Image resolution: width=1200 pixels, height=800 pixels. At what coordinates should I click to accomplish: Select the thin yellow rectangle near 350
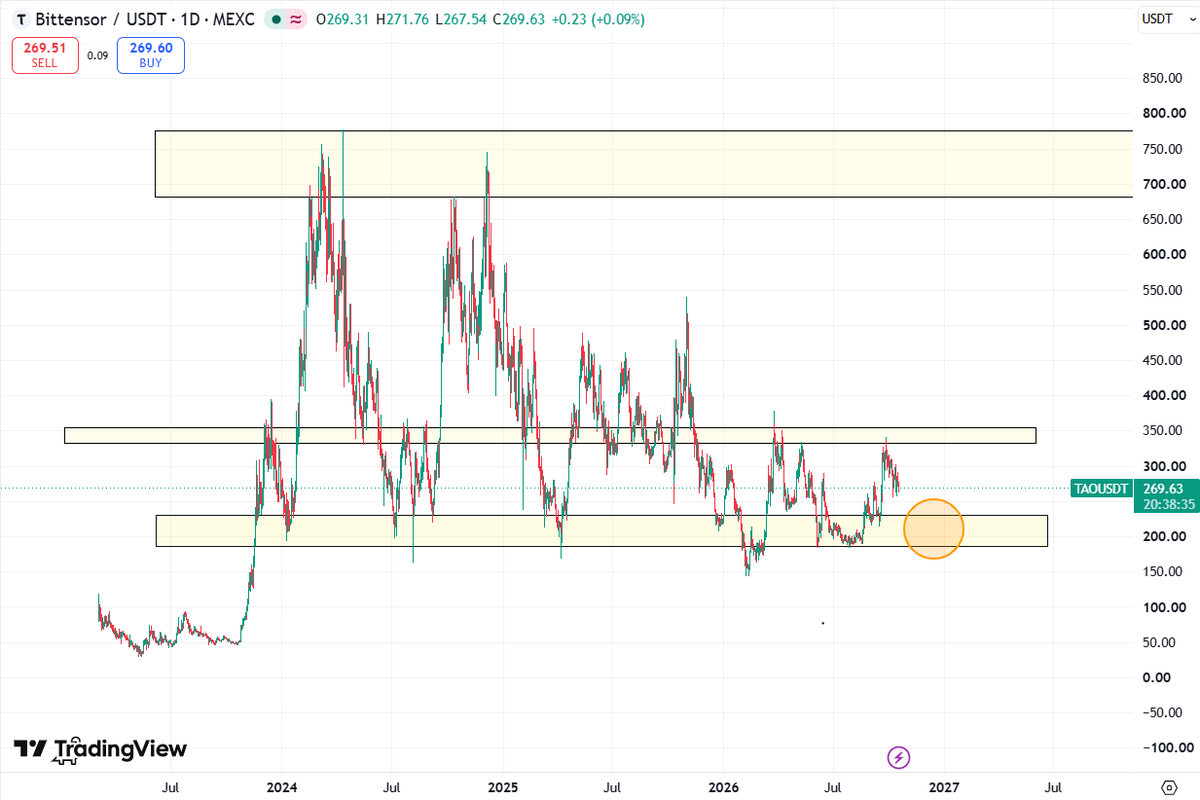tap(550, 435)
